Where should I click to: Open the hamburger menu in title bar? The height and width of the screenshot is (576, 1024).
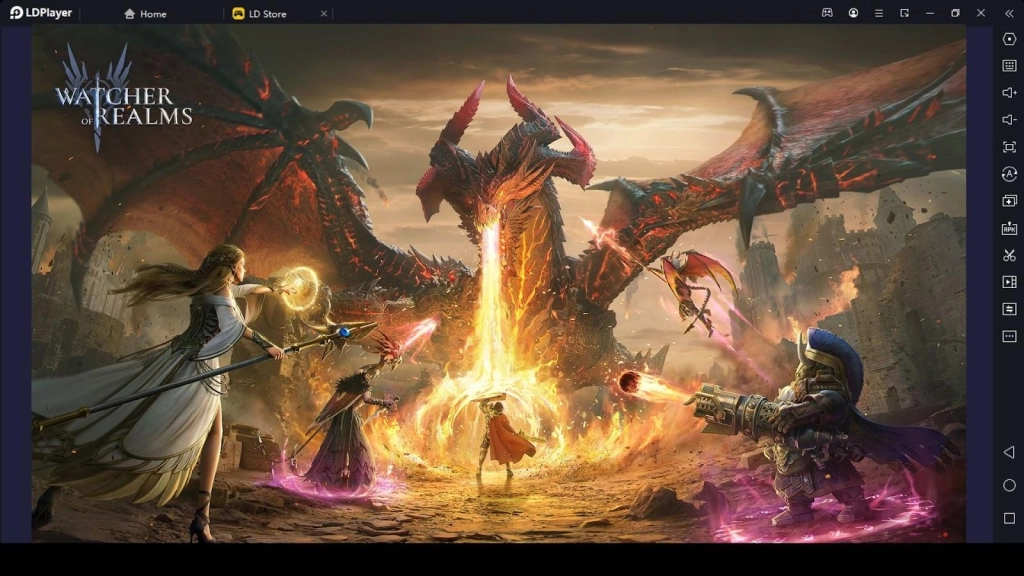pos(878,13)
